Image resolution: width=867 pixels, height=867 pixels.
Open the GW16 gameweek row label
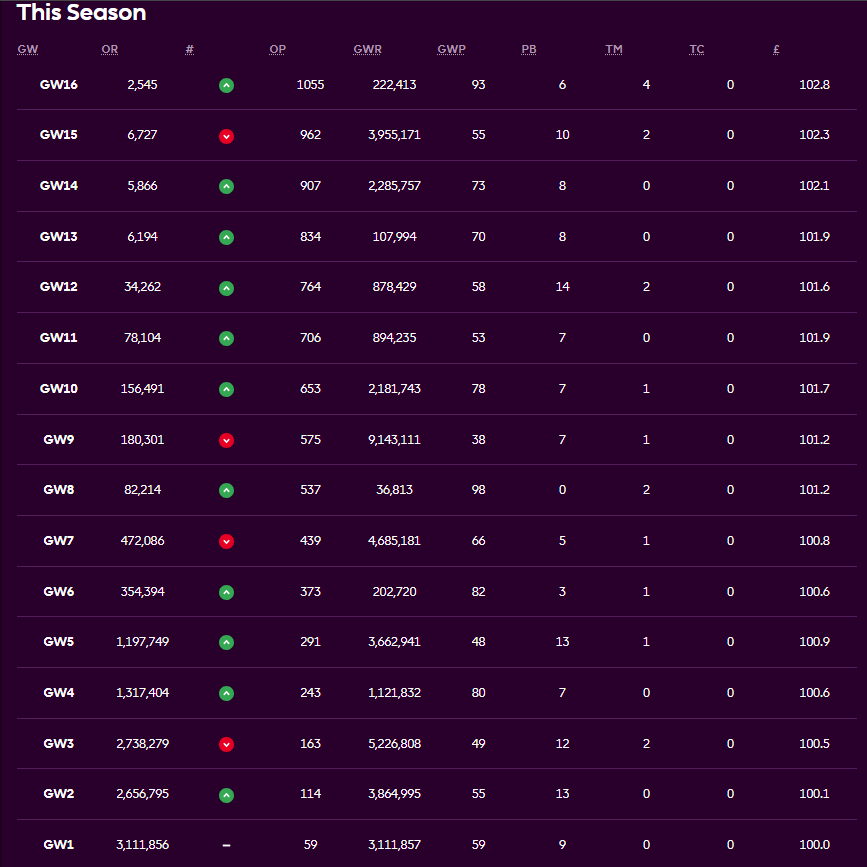[x=59, y=85]
